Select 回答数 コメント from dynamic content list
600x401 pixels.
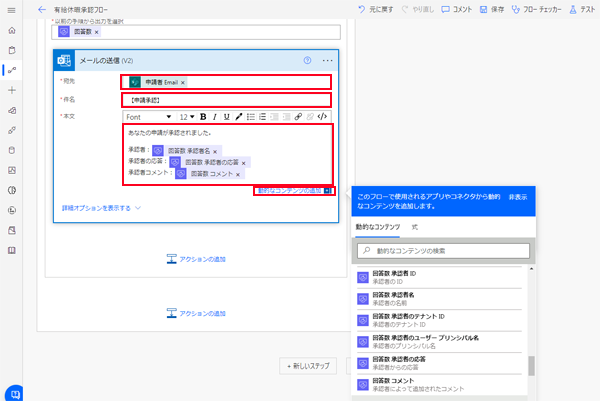(x=439, y=385)
